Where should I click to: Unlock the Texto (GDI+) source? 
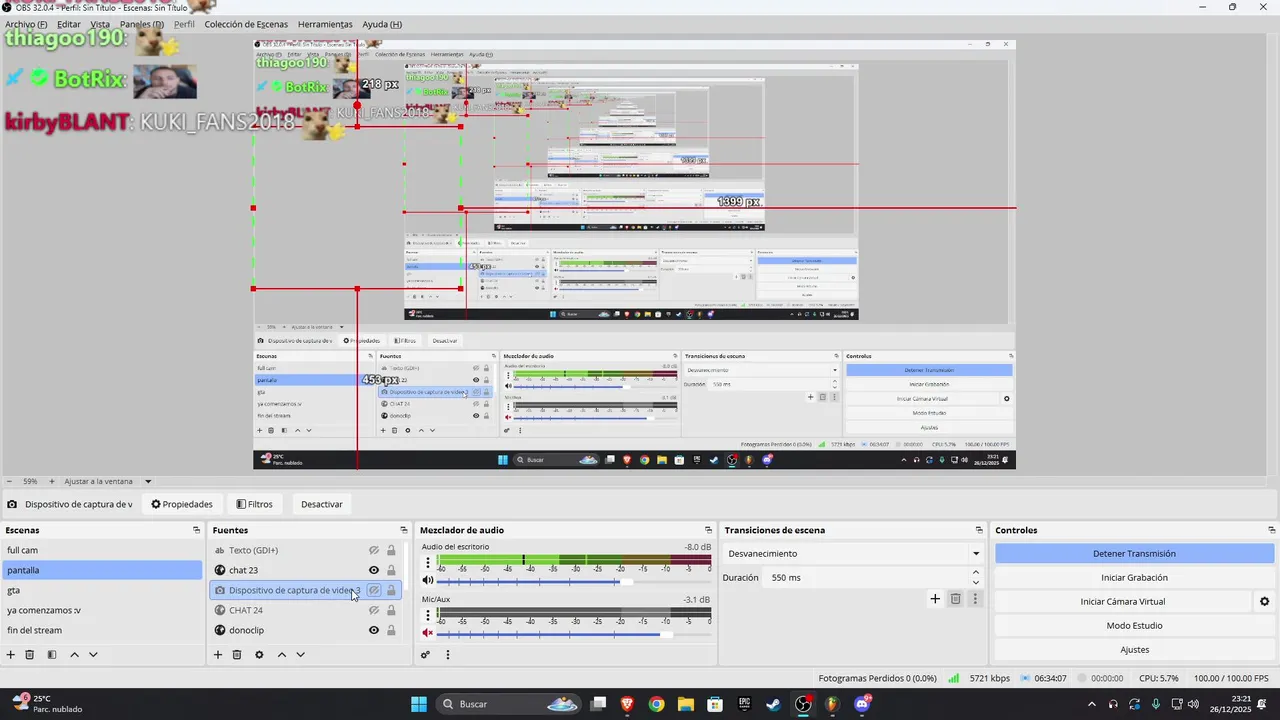(391, 550)
